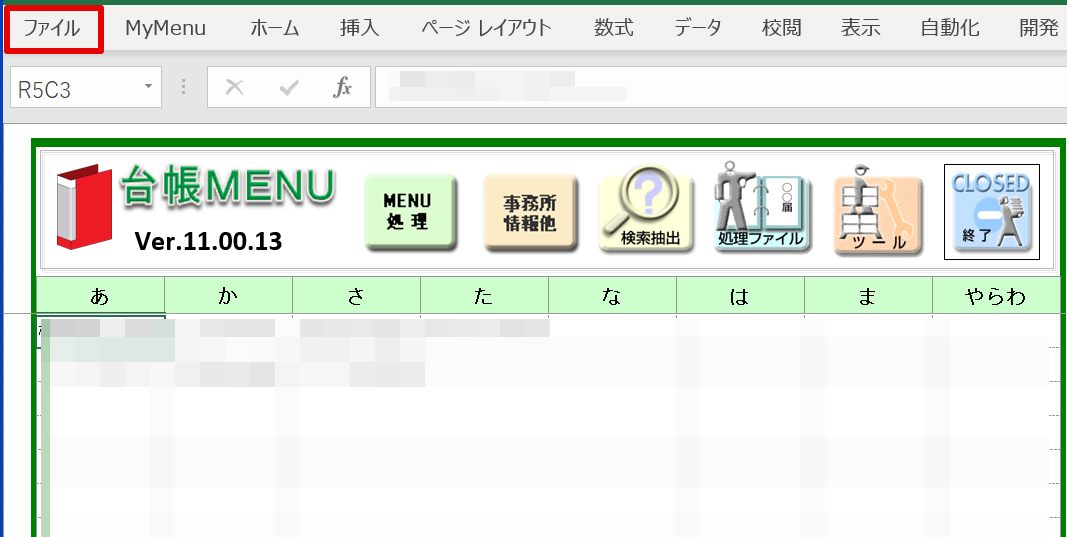Click the cancel (X) formula icon
This screenshot has height=537, width=1067.
[235, 88]
